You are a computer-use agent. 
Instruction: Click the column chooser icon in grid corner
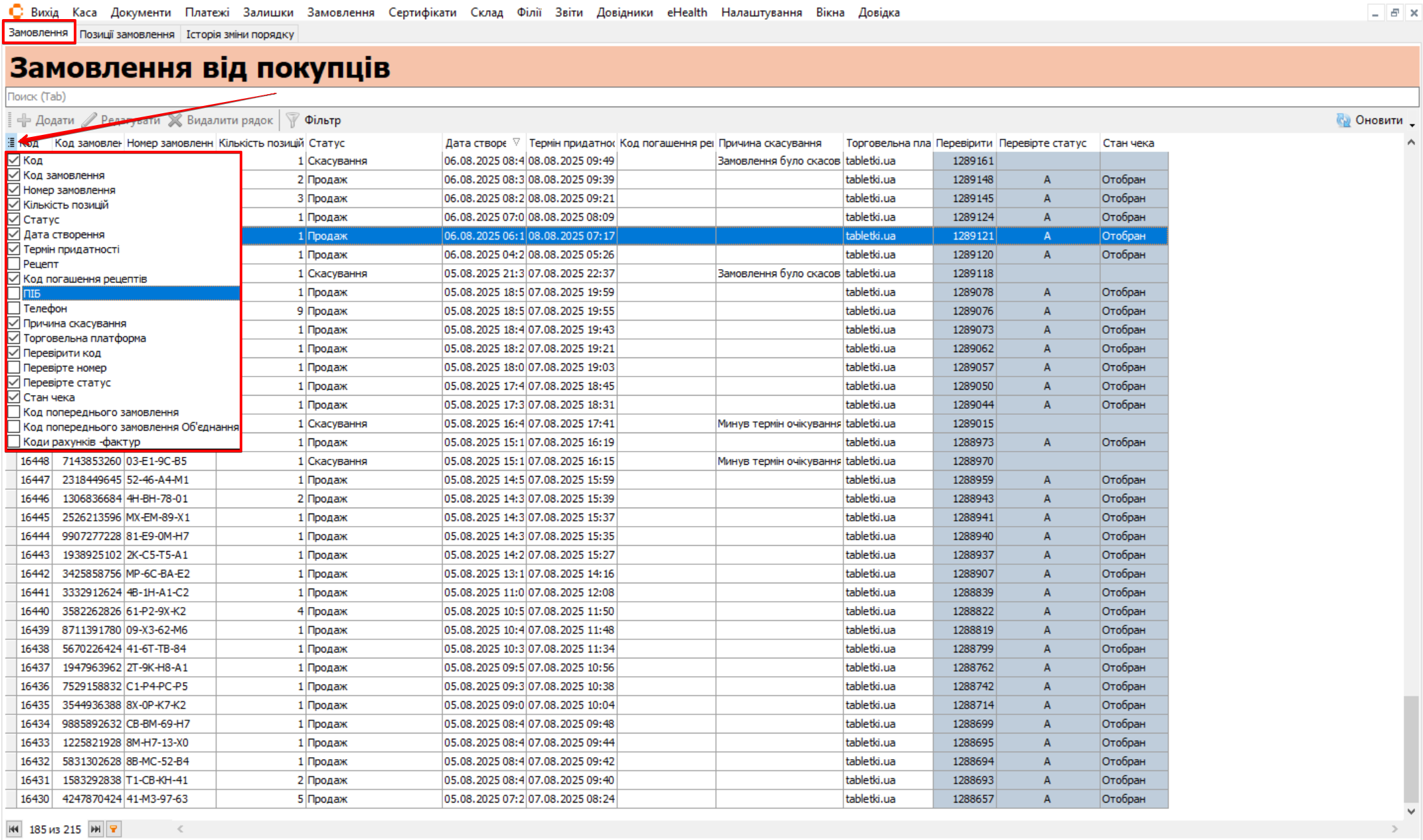pyautogui.click(x=11, y=143)
